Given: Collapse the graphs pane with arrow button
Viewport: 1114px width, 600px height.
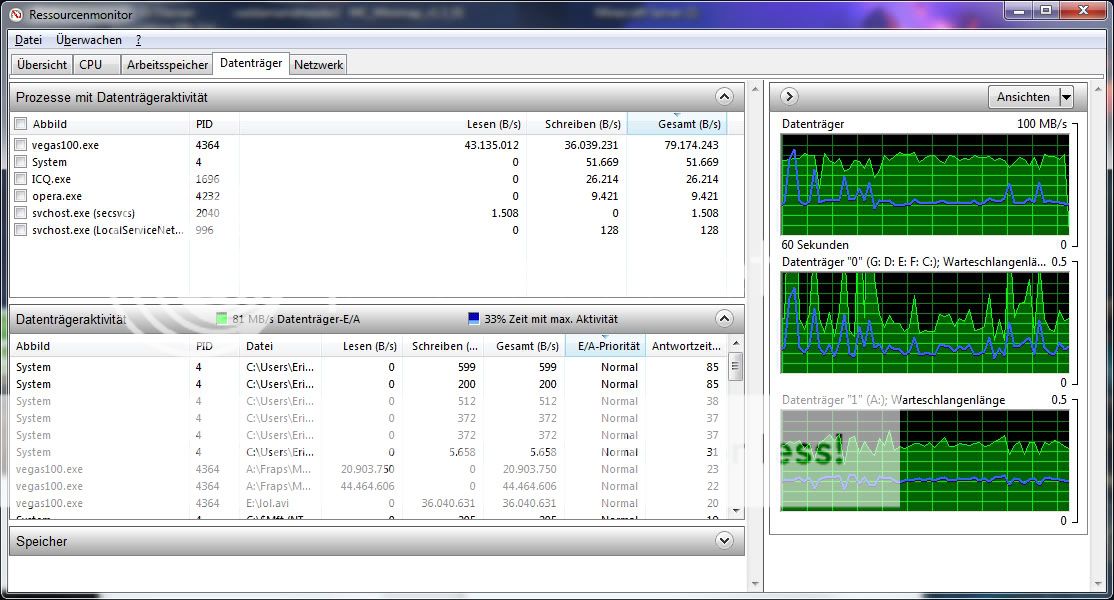Looking at the screenshot, I should (789, 97).
